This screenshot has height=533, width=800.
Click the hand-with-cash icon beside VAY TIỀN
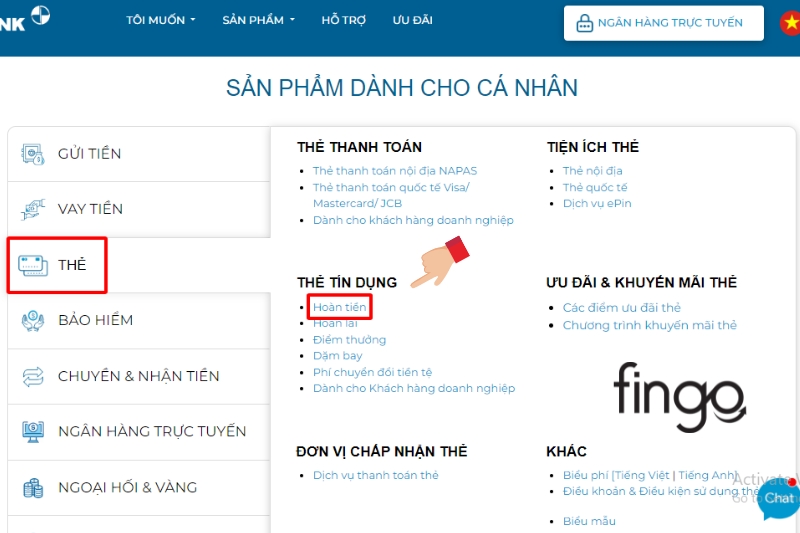33,209
